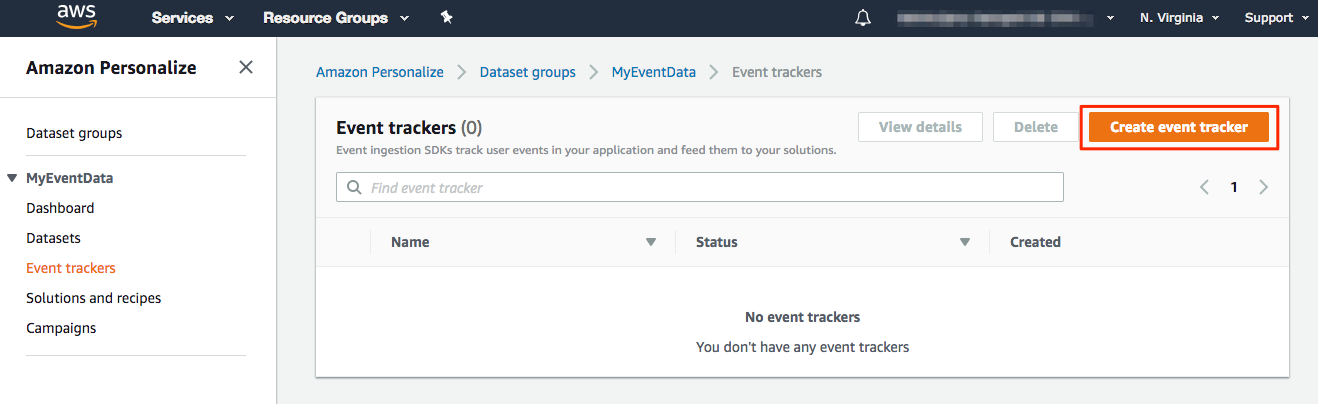Image resolution: width=1318 pixels, height=404 pixels.
Task: Sort by Name column arrow
Action: pos(651,242)
